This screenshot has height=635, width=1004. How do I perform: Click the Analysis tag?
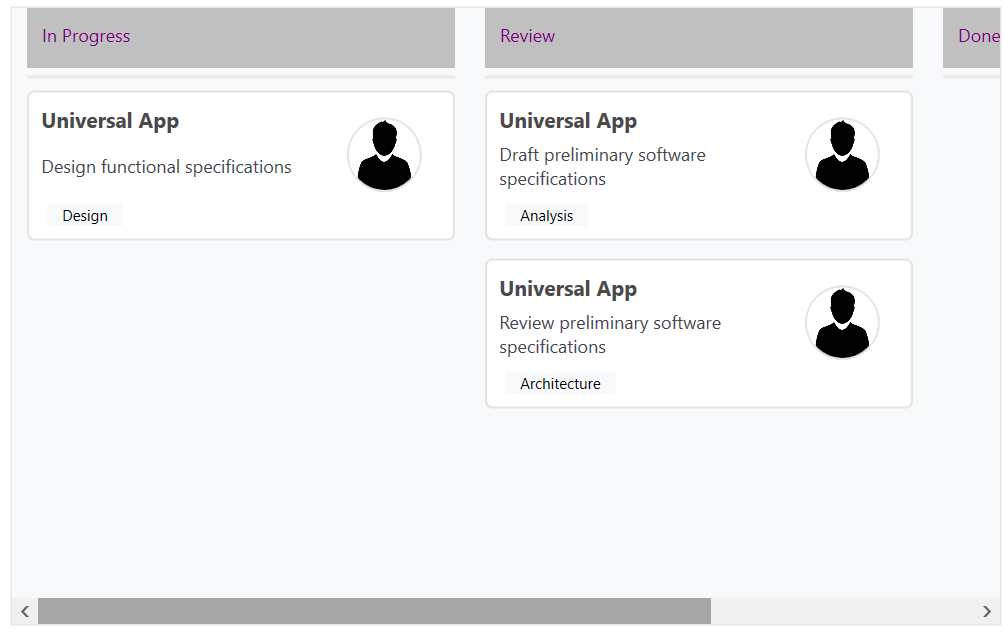546,216
